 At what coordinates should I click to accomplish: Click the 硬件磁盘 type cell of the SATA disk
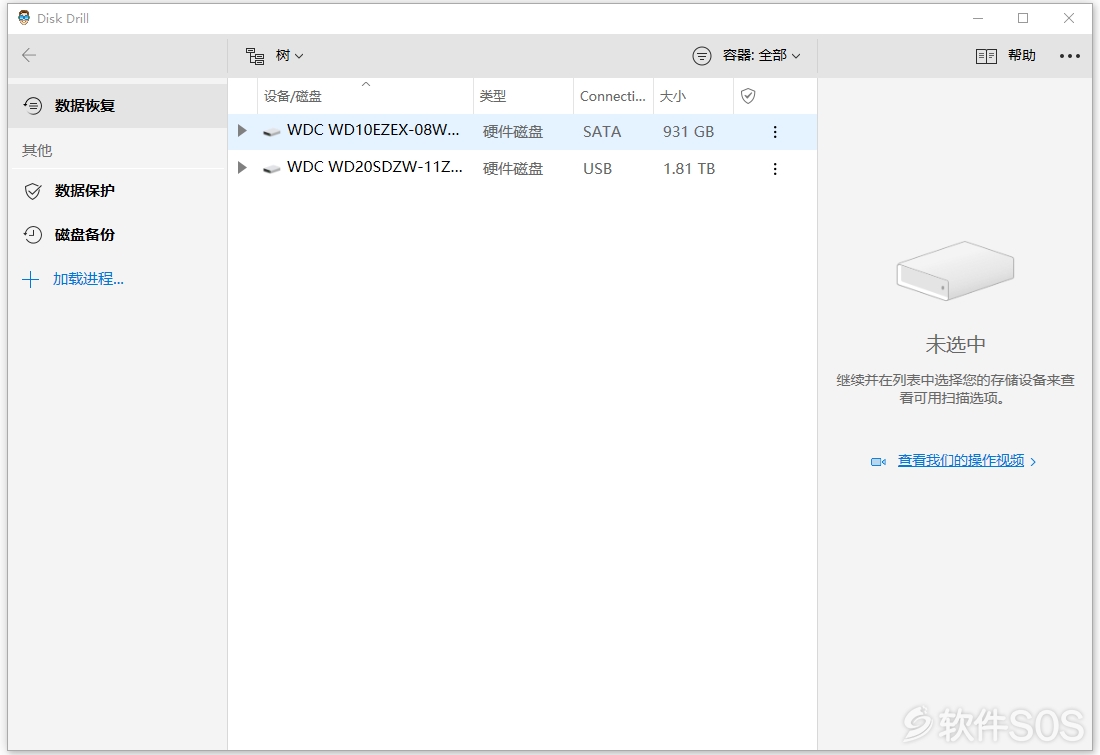(513, 132)
